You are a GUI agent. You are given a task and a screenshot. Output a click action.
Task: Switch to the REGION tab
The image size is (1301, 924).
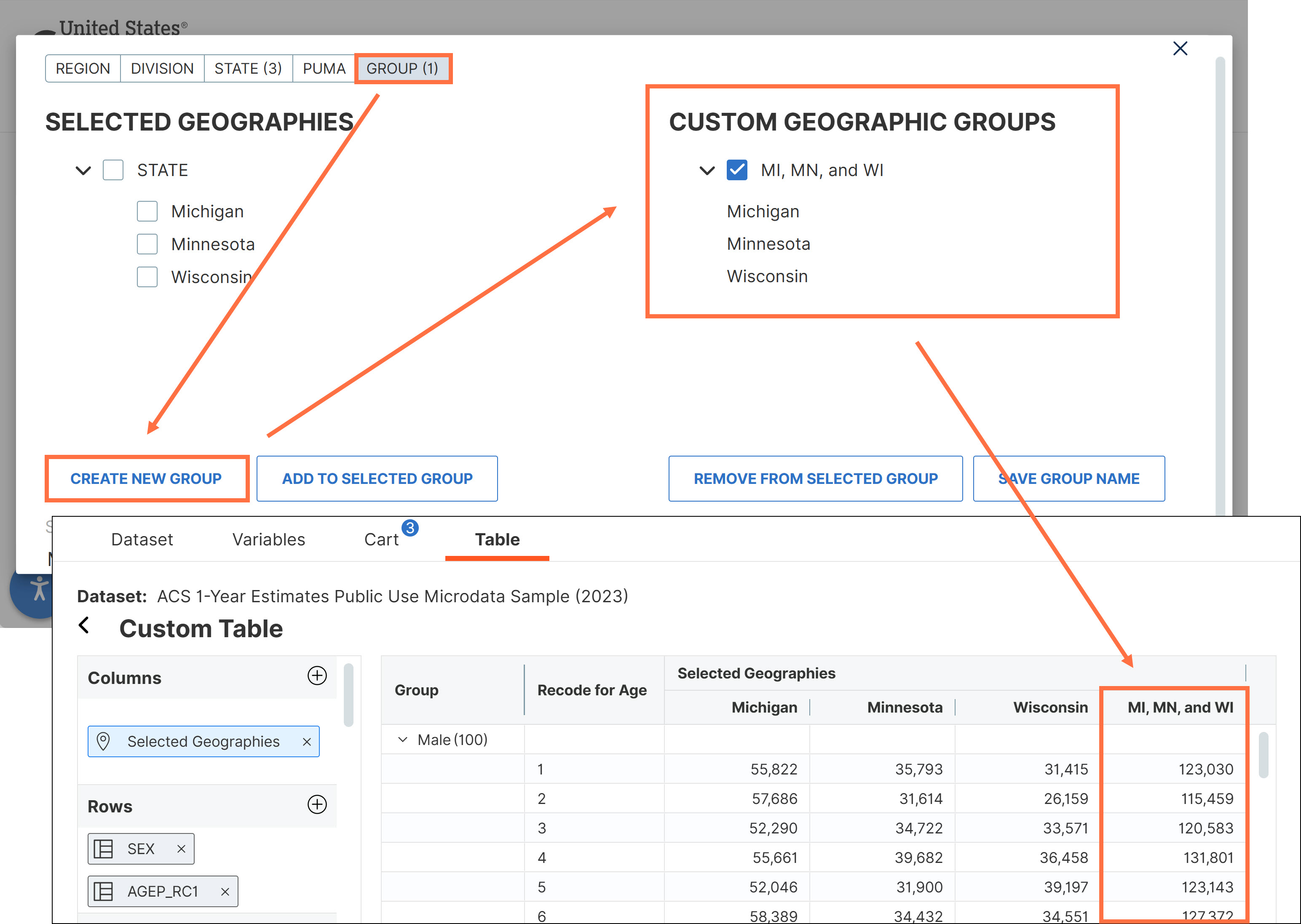point(83,68)
